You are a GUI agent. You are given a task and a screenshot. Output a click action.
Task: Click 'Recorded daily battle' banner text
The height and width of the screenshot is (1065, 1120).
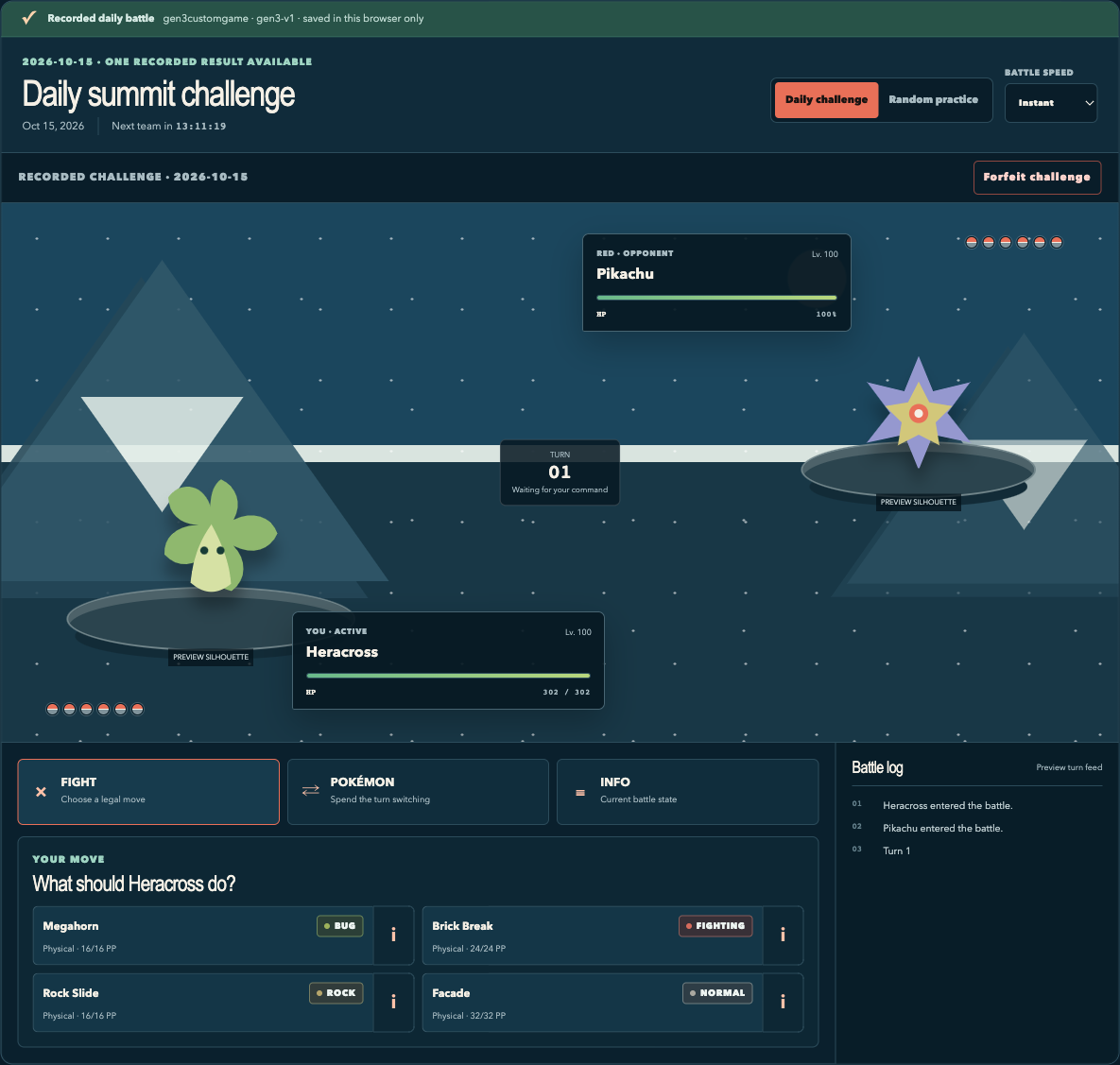(x=101, y=18)
